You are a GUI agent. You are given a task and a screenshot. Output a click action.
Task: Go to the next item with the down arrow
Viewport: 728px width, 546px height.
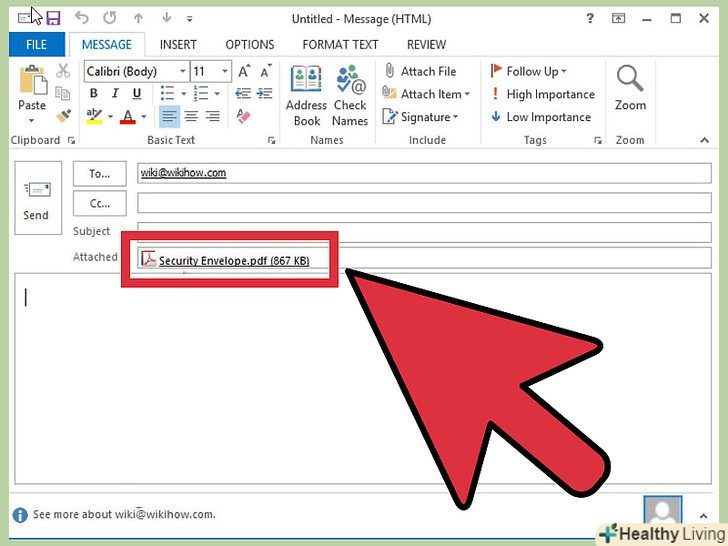point(166,18)
